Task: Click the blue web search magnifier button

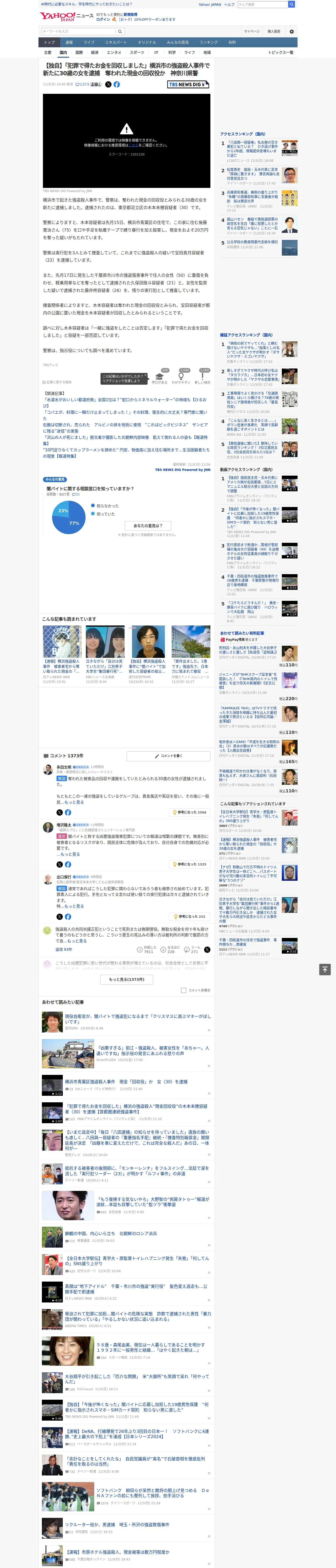Action: (292, 4)
